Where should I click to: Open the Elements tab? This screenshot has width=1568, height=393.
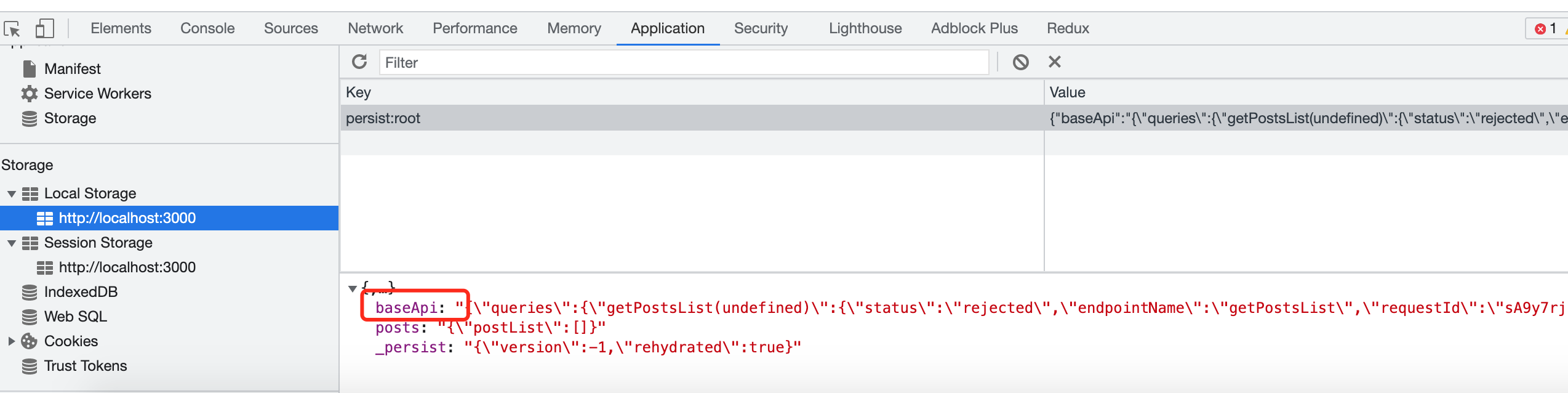pos(121,28)
